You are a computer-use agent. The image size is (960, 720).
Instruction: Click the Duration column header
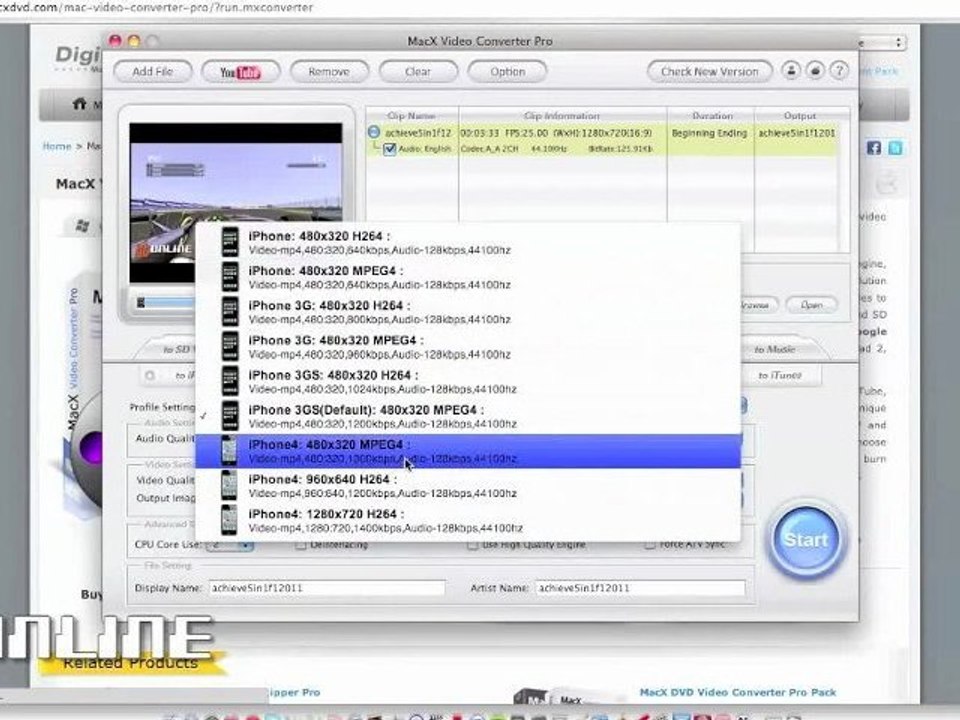pos(712,116)
